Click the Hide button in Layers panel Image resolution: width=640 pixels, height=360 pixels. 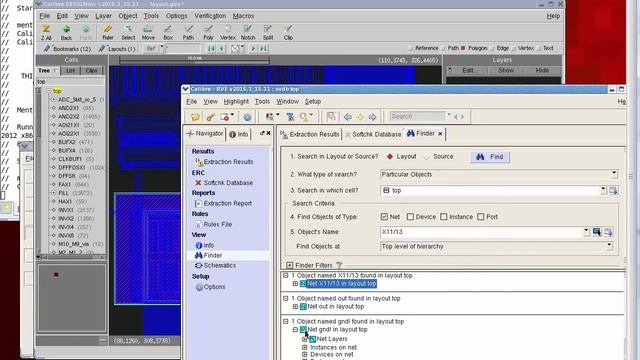point(542,71)
